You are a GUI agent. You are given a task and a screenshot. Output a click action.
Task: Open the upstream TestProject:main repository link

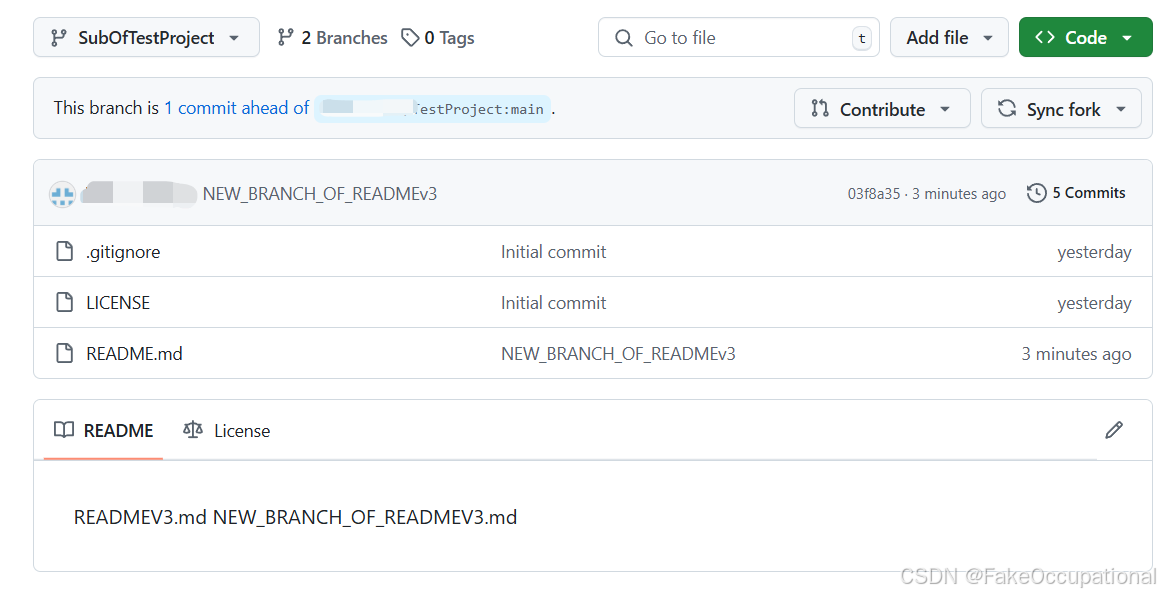[x=432, y=109]
